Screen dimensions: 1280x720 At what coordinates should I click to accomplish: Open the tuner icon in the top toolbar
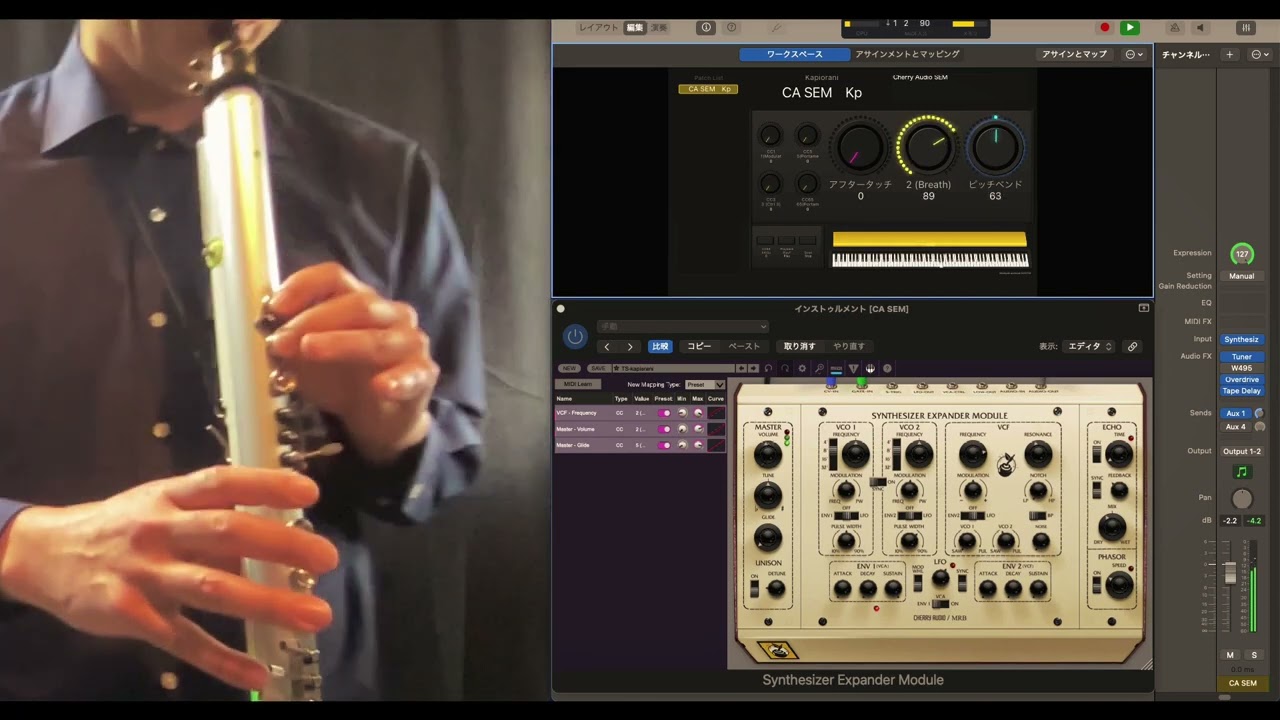pos(777,28)
